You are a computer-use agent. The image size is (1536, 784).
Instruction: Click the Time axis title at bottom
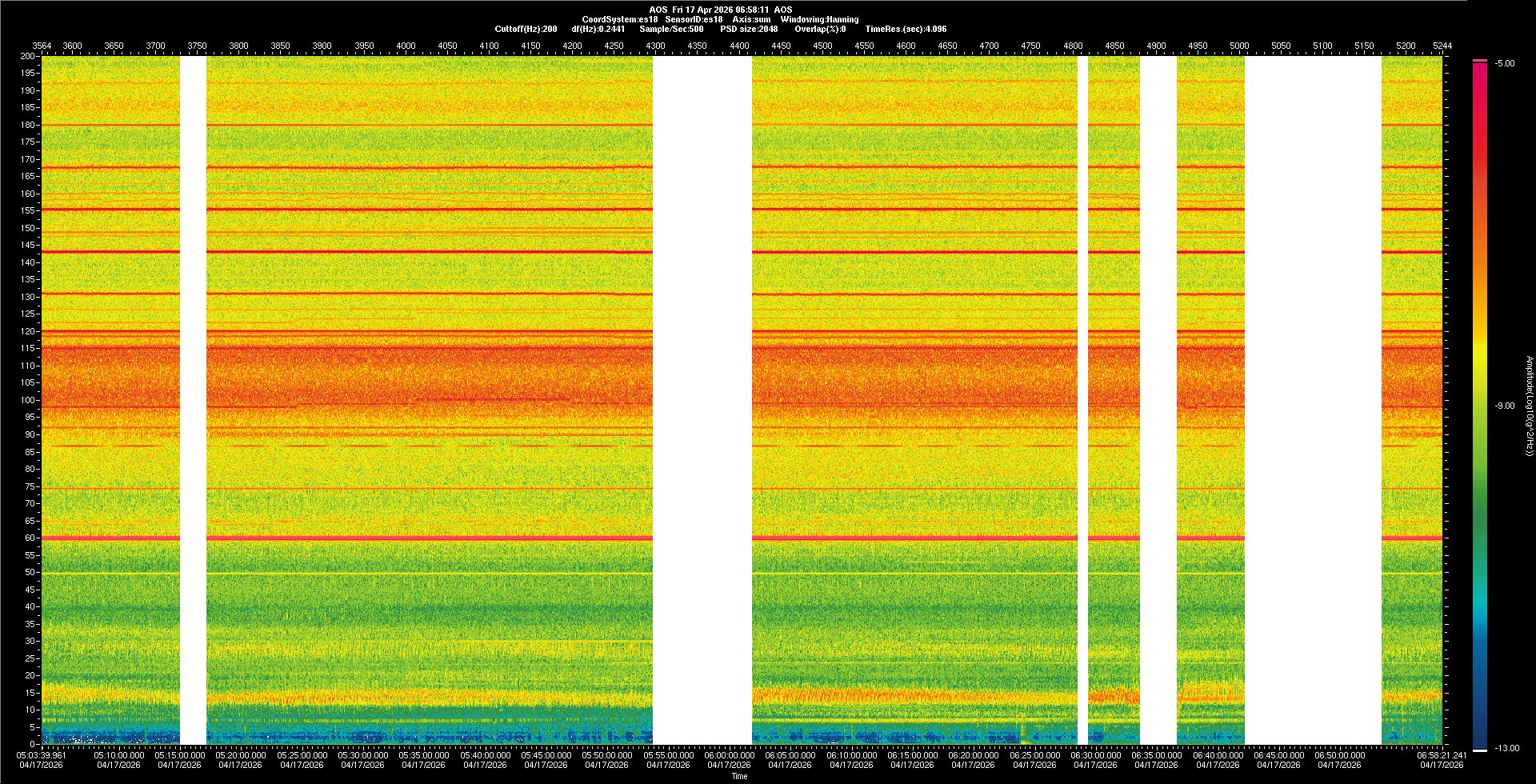(739, 776)
